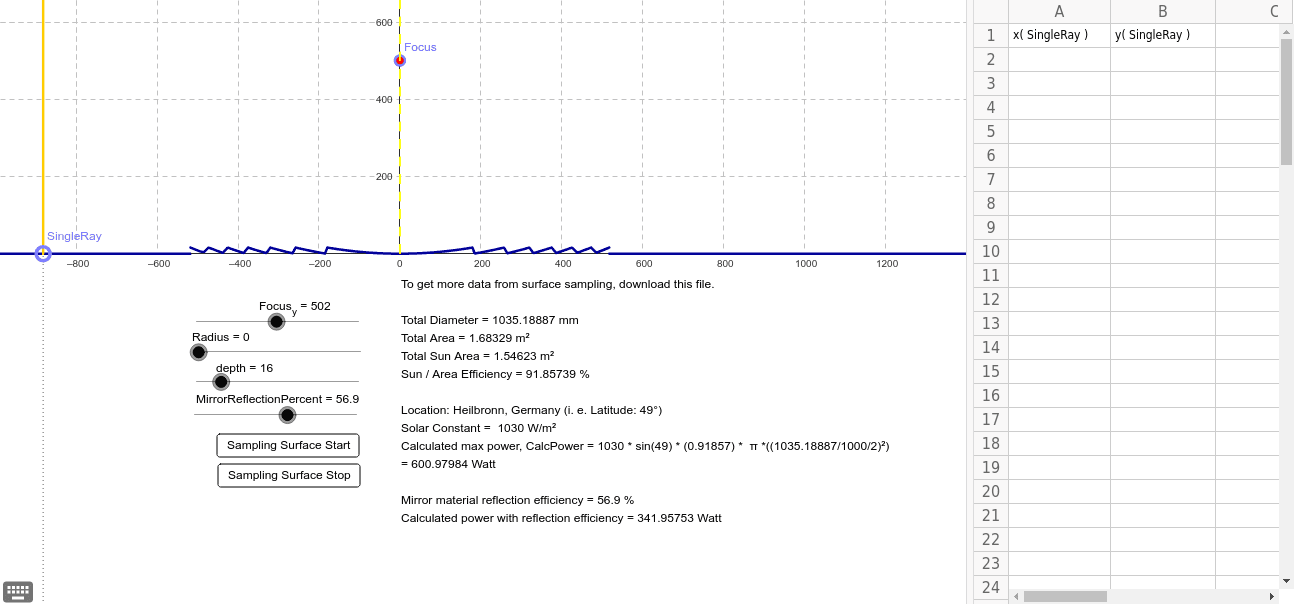Click the Location: Heilbronn, Germany text

(532, 410)
